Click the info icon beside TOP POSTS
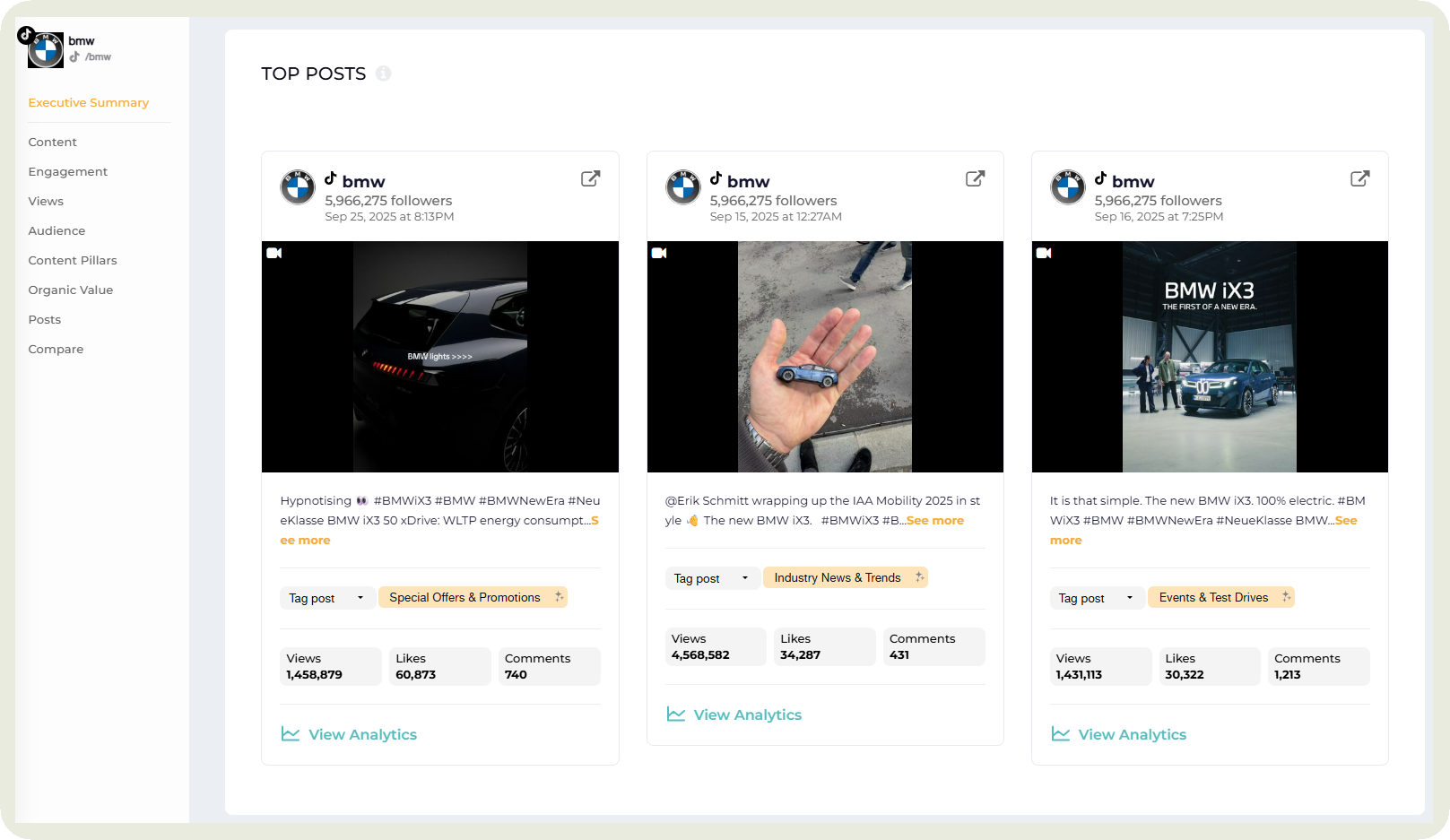Viewport: 1450px width, 840px height. [383, 74]
